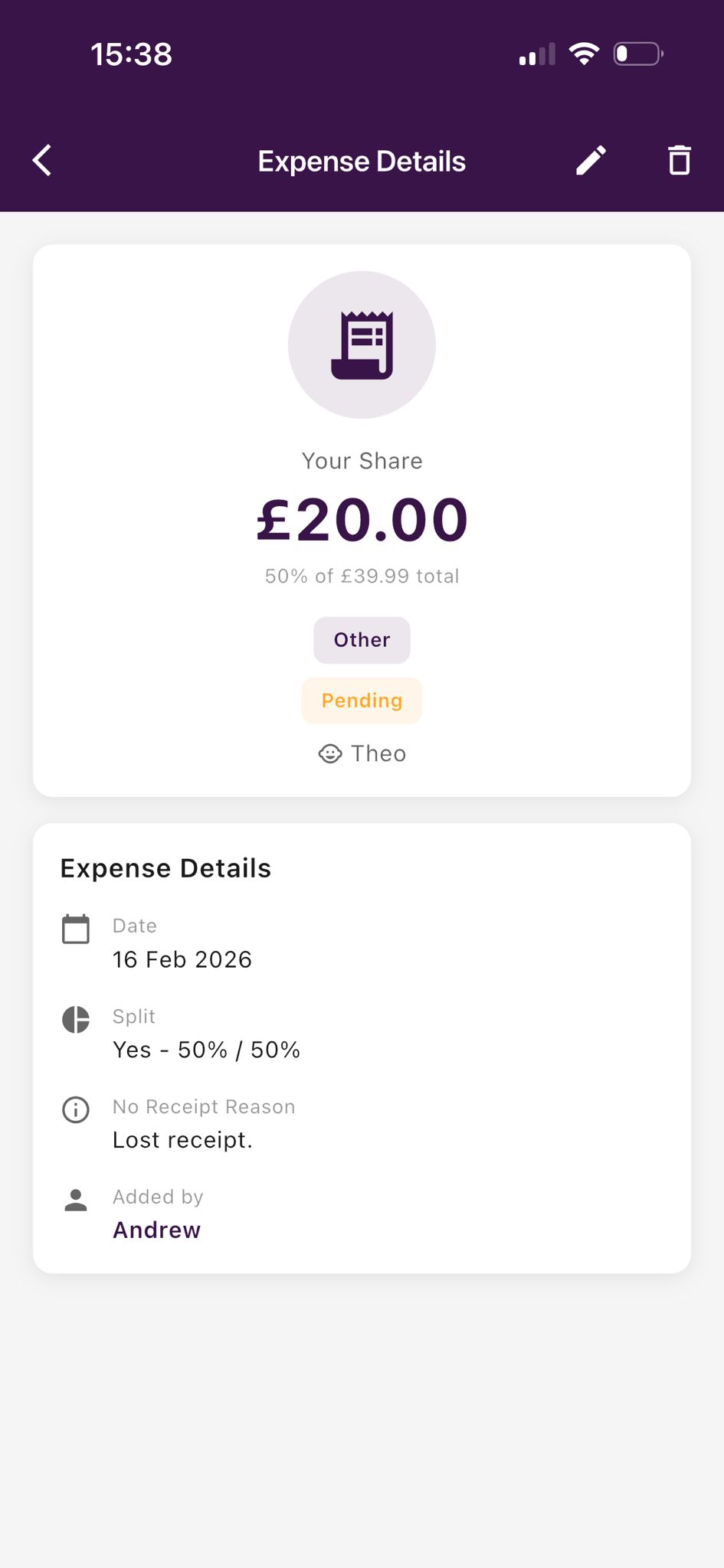Tap the £20.00 share amount
This screenshot has width=724, height=1568.
point(362,521)
